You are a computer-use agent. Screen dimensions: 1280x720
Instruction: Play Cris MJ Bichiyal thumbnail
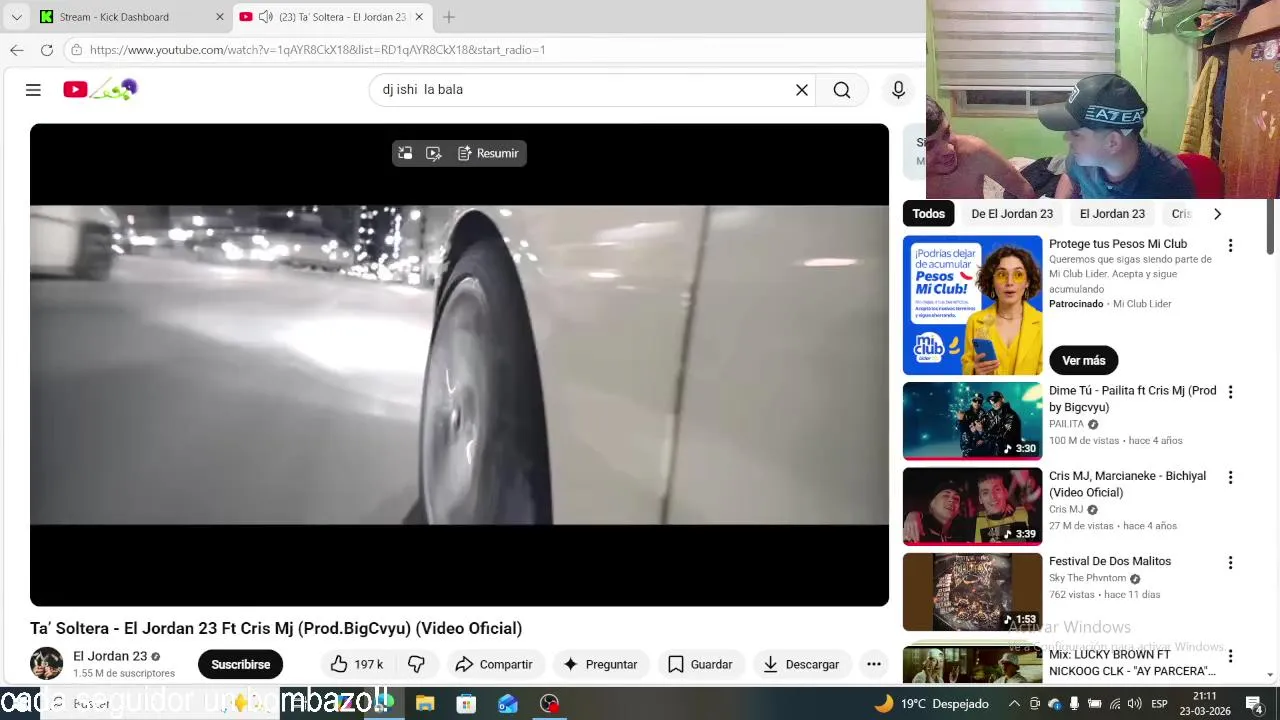pos(972,506)
